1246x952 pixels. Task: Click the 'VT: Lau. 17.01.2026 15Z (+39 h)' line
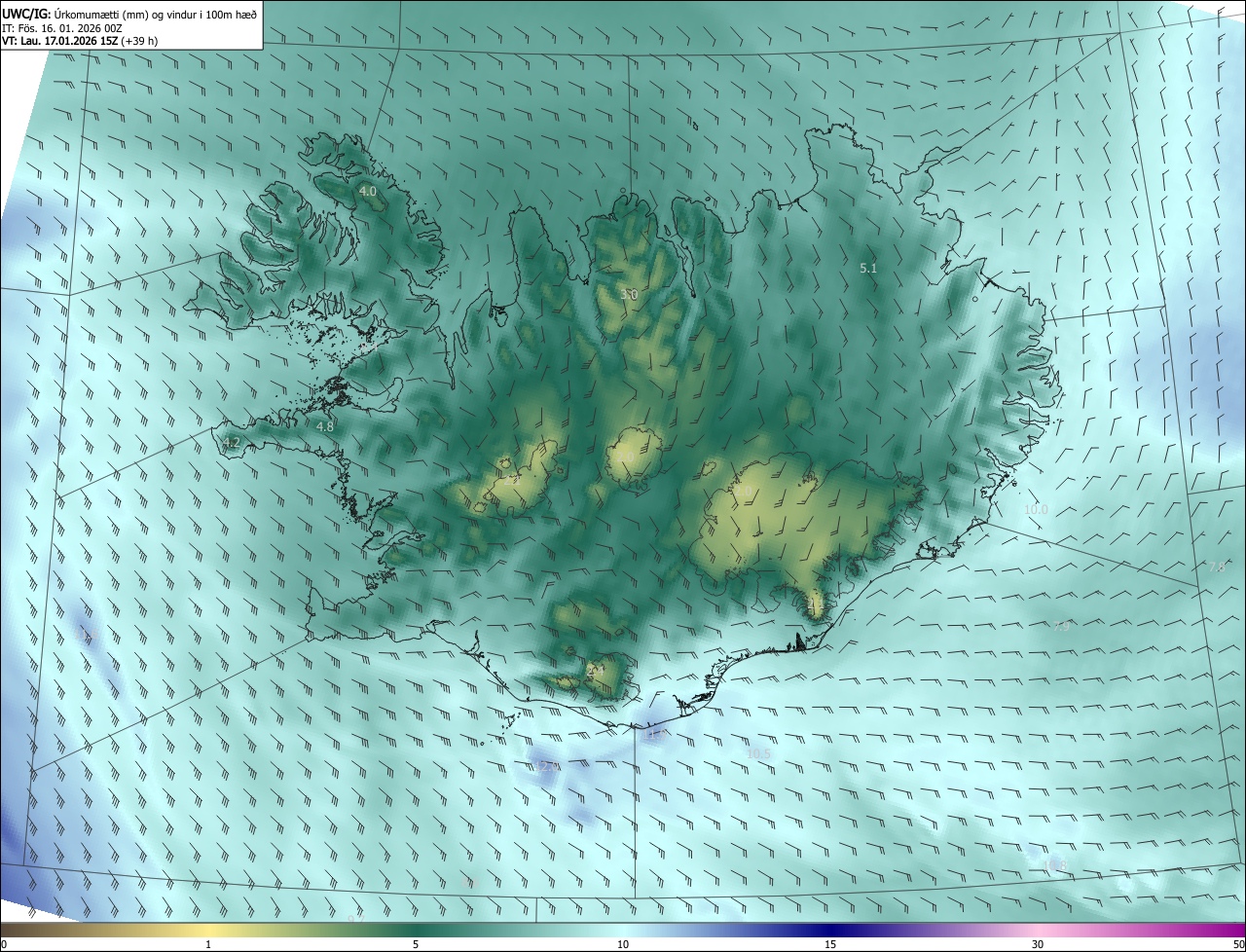[x=80, y=41]
